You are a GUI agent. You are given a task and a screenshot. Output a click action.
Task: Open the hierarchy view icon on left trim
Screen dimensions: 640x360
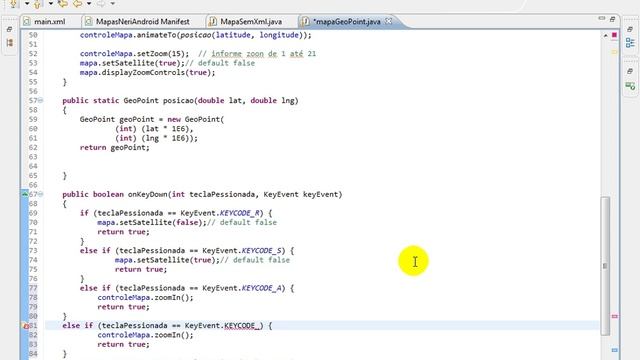click(10, 42)
